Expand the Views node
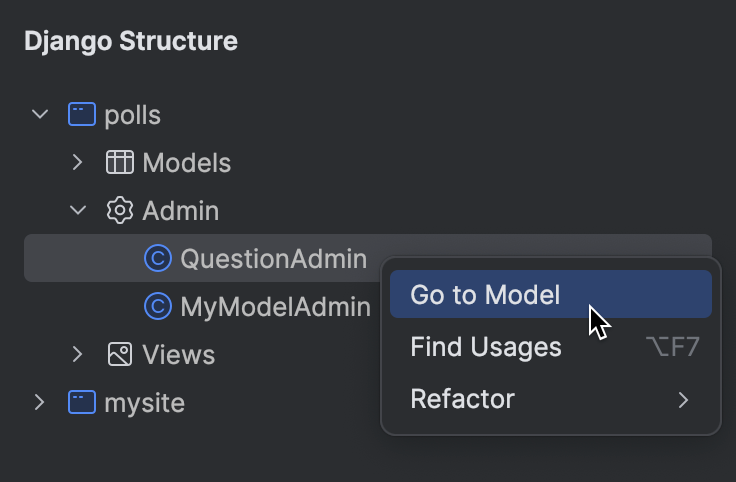Screen dimensions: 736x482 pyautogui.click(x=78, y=354)
